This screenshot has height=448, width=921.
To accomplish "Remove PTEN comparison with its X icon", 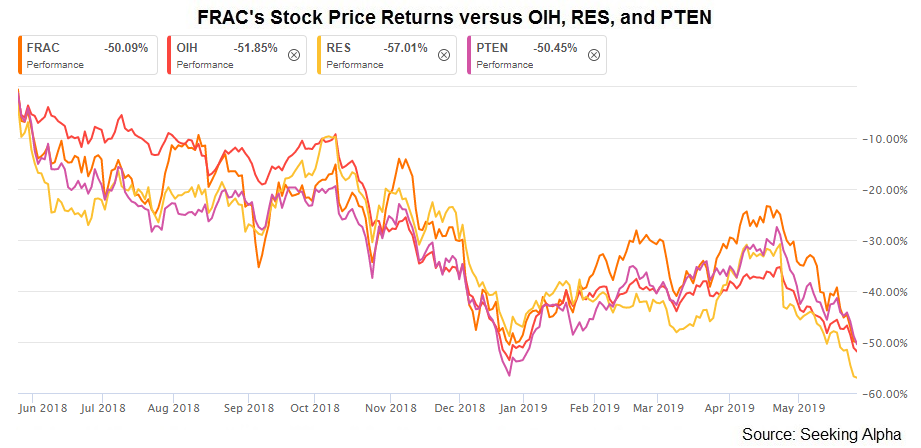I will tap(594, 55).
